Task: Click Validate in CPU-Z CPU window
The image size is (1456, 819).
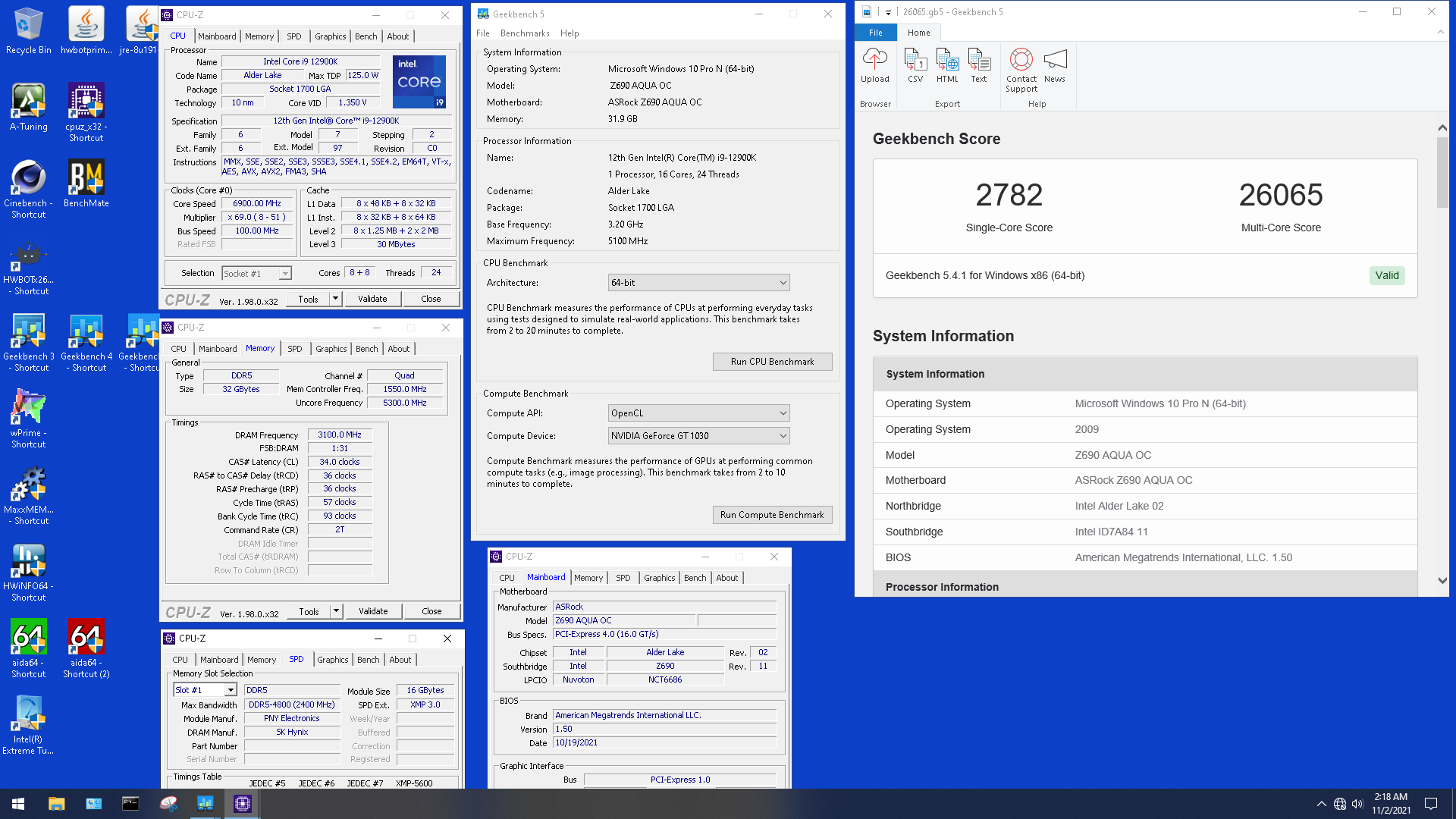Action: 372,299
